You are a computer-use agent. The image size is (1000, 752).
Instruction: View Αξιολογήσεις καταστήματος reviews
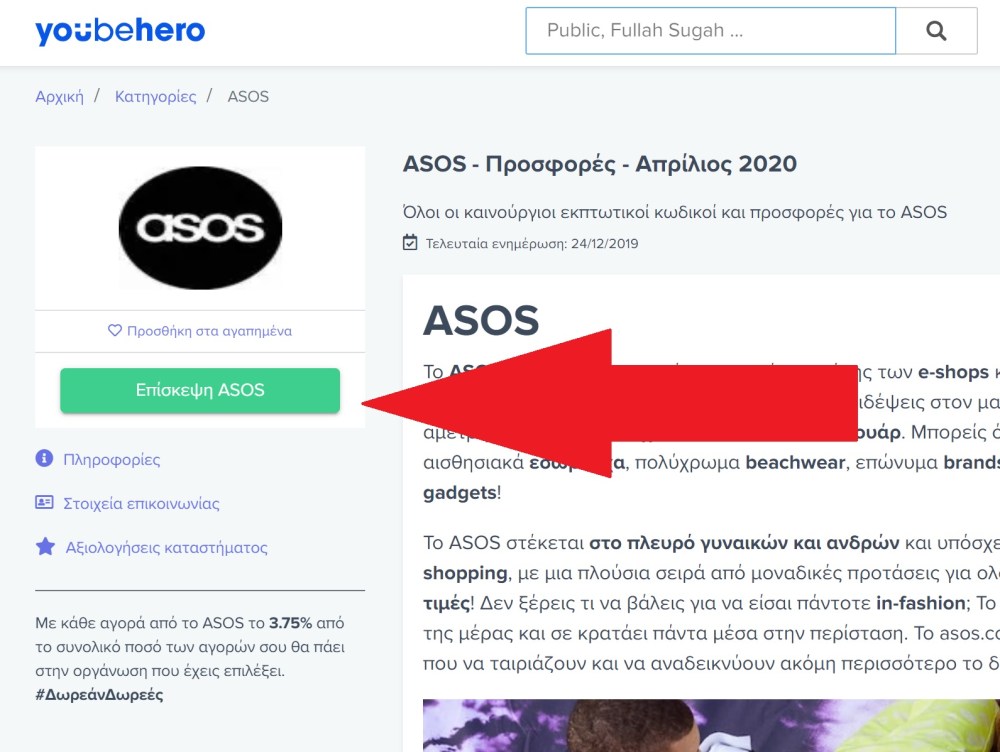166,547
